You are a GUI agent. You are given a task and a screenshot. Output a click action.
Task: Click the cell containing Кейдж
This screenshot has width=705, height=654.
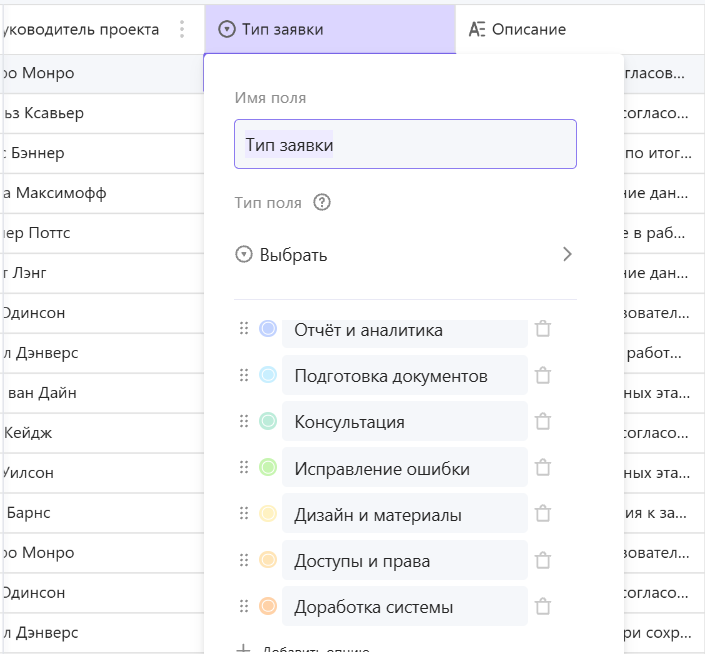coord(102,433)
